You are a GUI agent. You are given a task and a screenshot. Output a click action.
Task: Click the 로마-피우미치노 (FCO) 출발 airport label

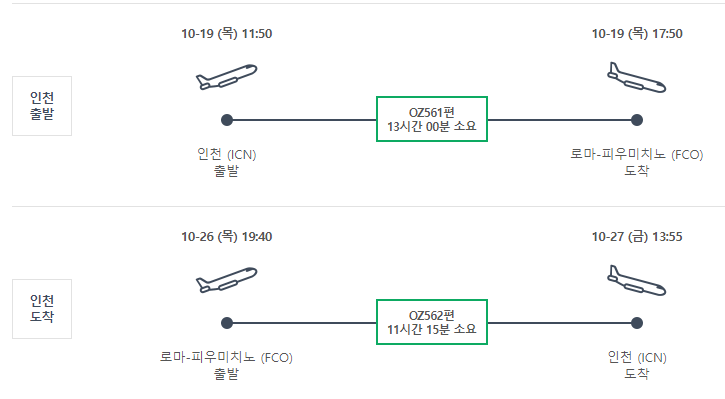tap(226, 365)
